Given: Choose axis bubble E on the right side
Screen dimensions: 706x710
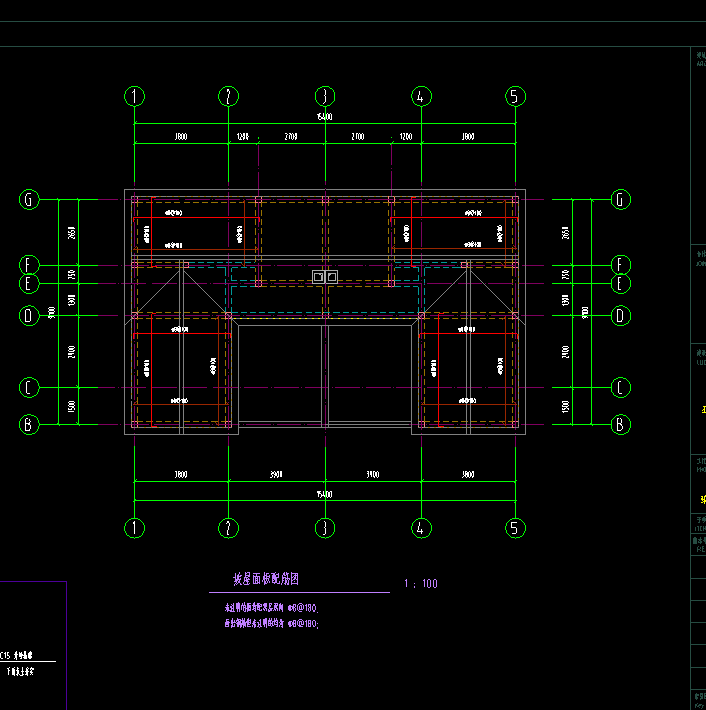Looking at the screenshot, I should pyautogui.click(x=620, y=283).
